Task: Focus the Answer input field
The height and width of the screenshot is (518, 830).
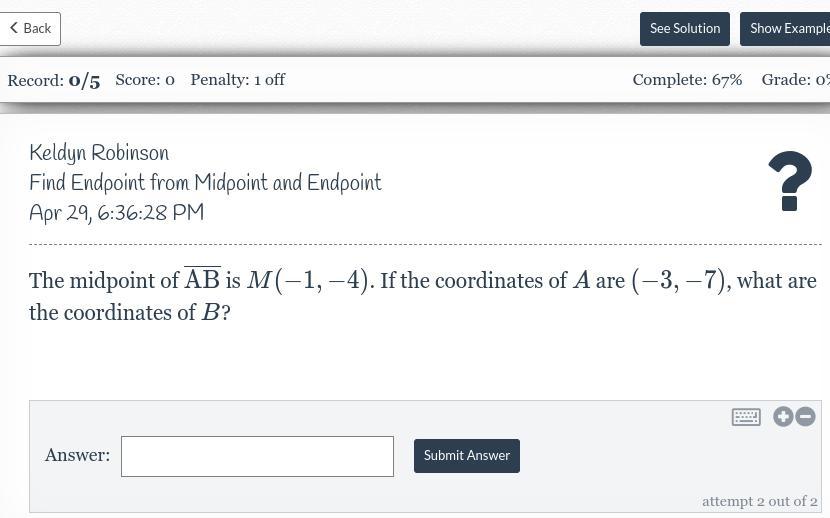Action: (257, 456)
